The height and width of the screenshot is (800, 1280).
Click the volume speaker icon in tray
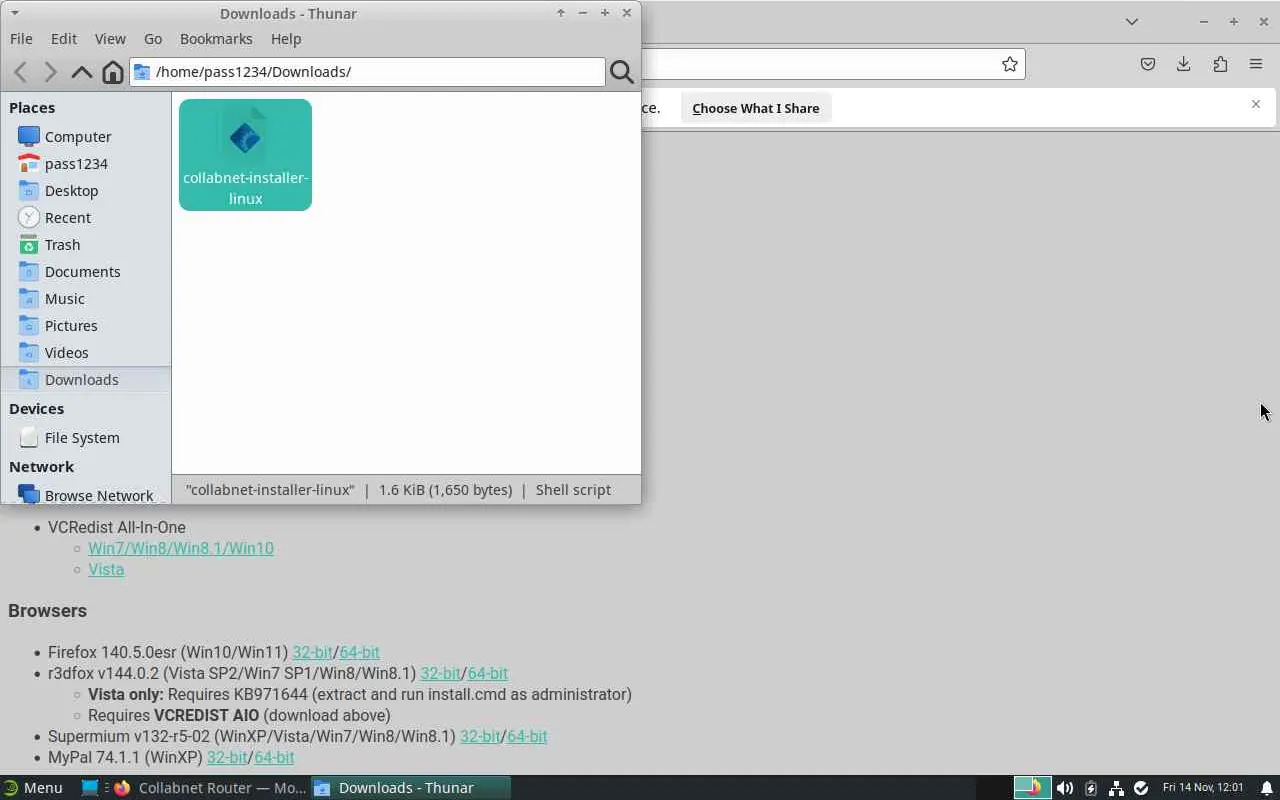[x=1065, y=788]
